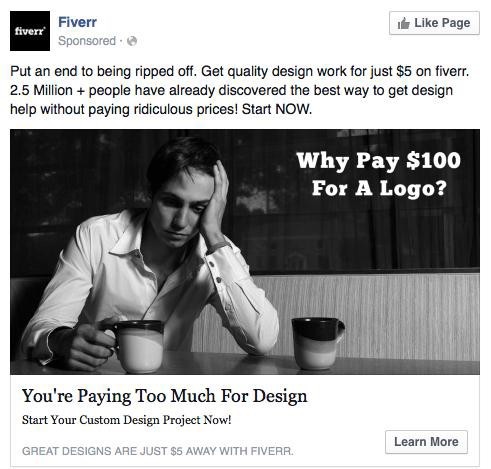Click the Sponsored label
This screenshot has width=491, height=469.
point(87,41)
